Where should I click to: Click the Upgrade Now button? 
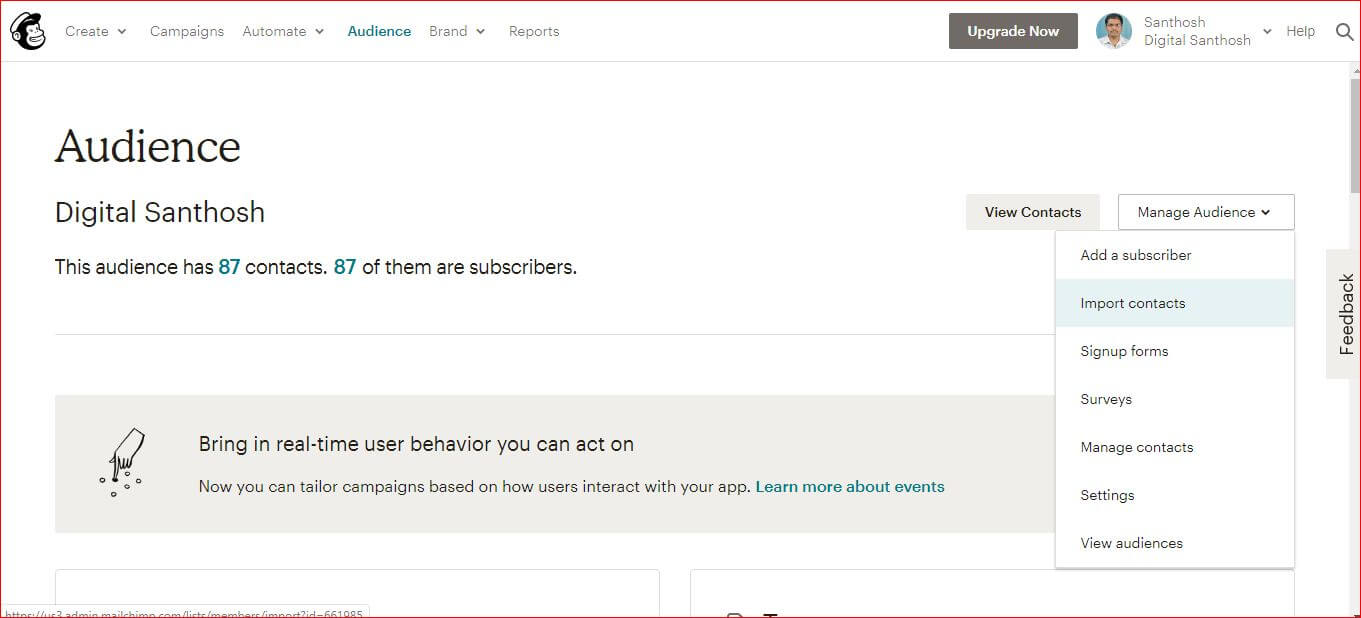click(x=1013, y=31)
